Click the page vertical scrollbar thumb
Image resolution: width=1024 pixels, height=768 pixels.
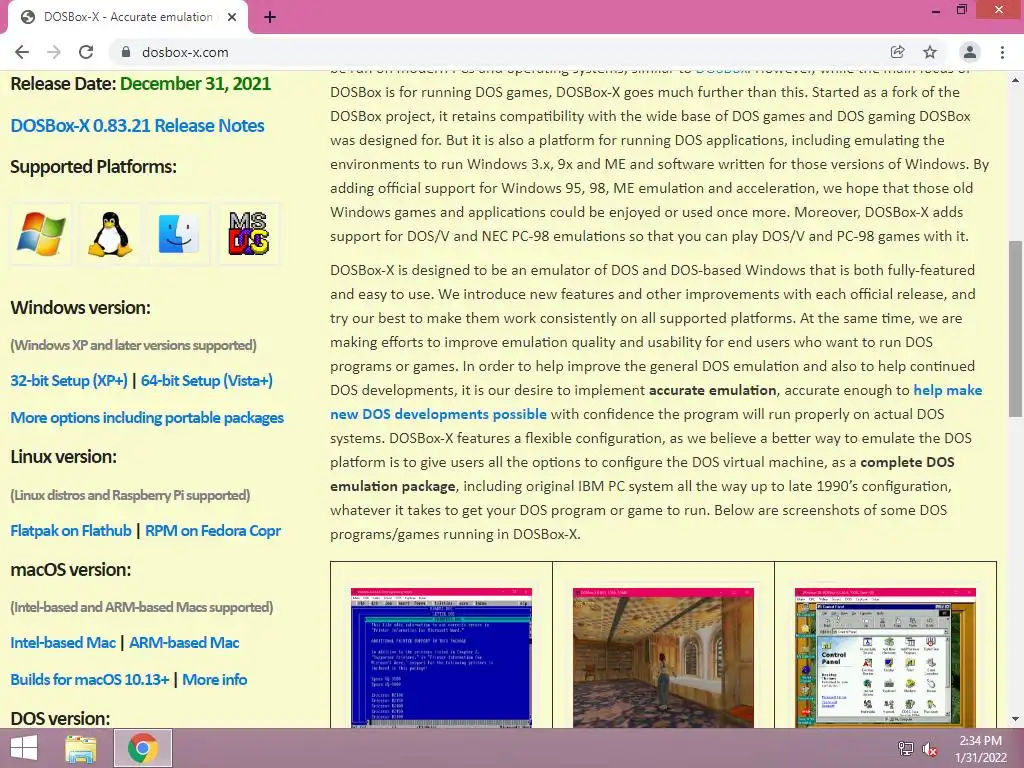coord(1015,328)
